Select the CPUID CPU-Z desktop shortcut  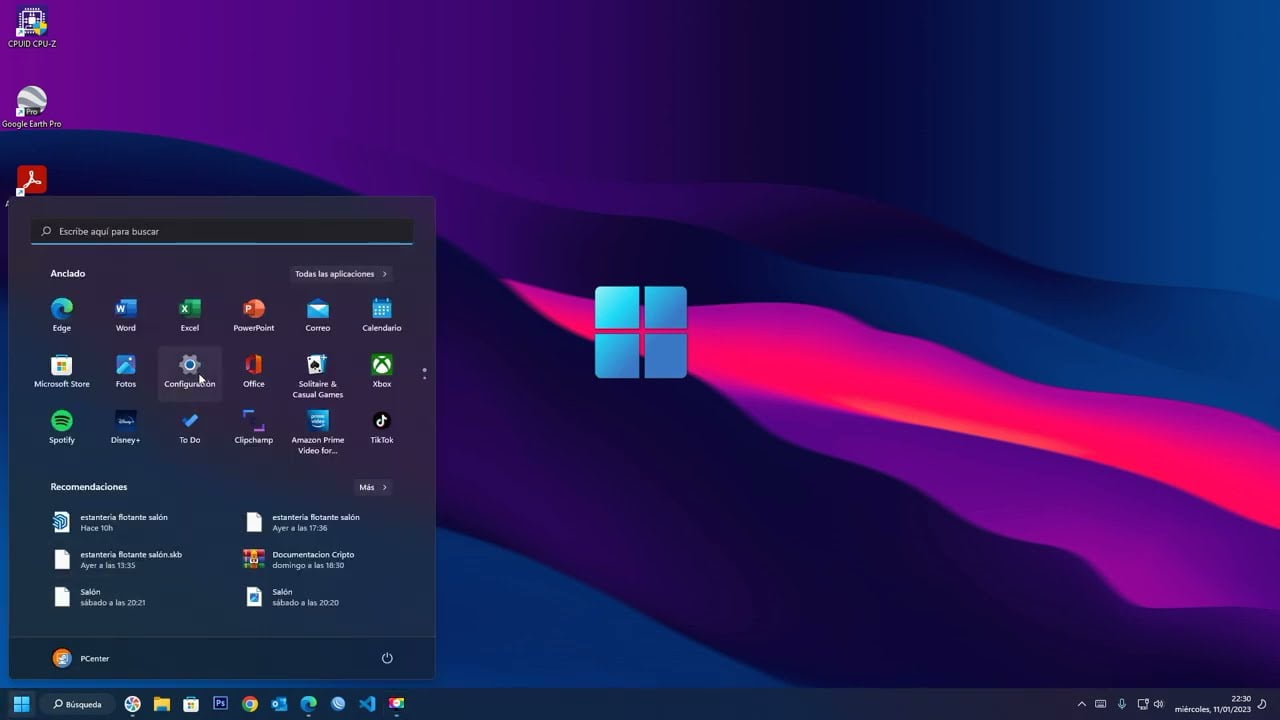(x=31, y=28)
